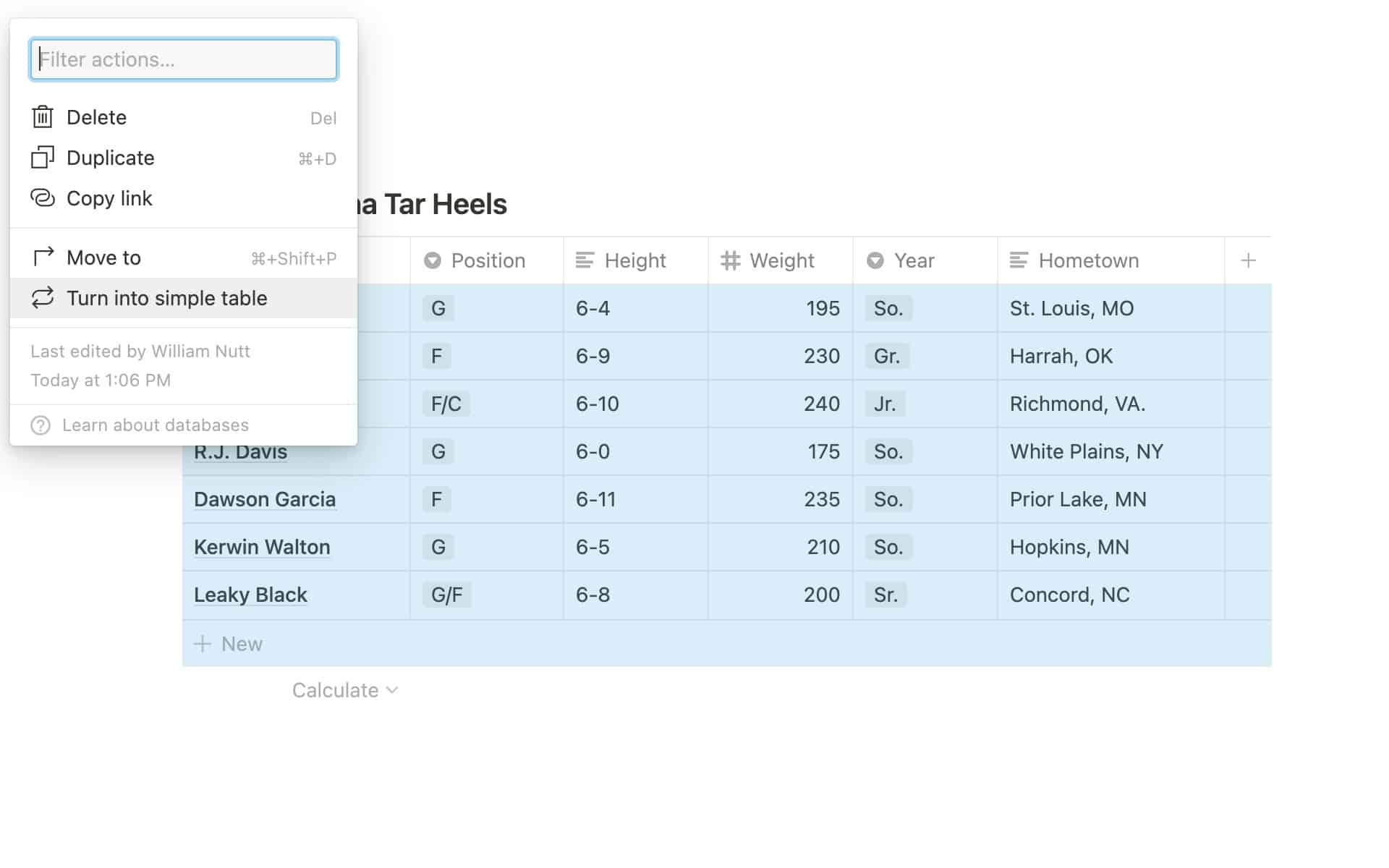Click the Weight number hash icon
Image resolution: width=1389 pixels, height=868 pixels.
pyautogui.click(x=731, y=260)
